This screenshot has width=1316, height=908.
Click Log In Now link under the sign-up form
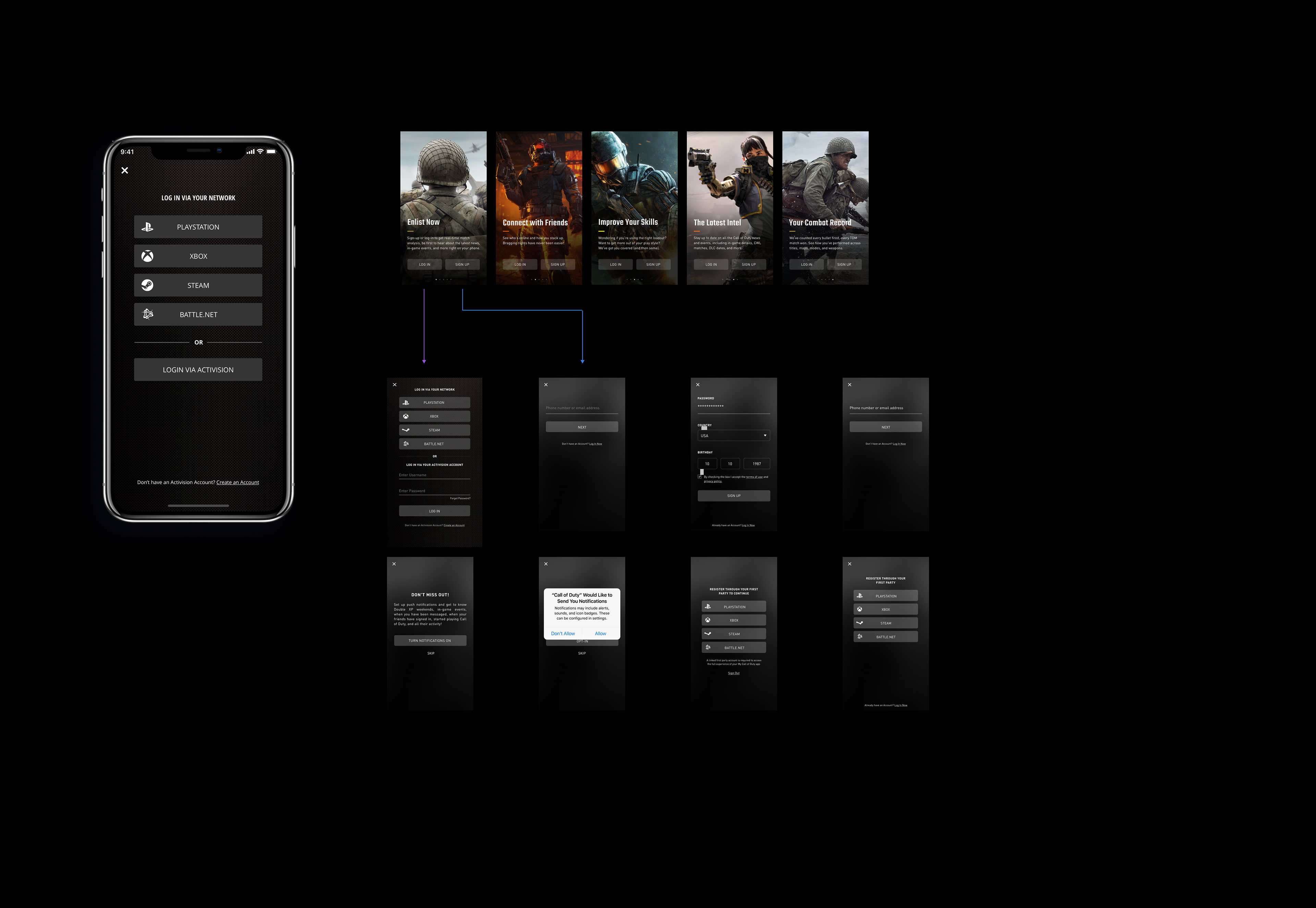(748, 525)
